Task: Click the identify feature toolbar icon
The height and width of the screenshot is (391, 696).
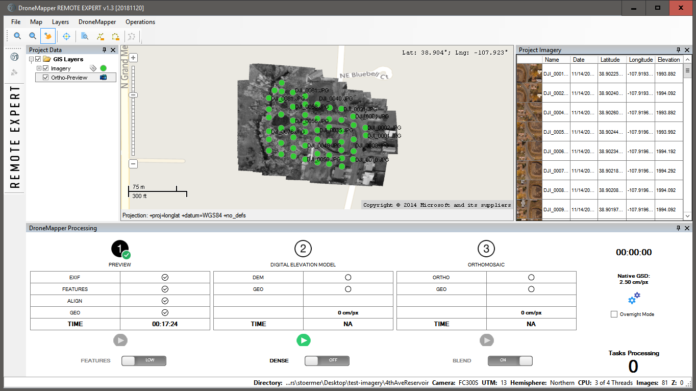Action: [x=84, y=36]
